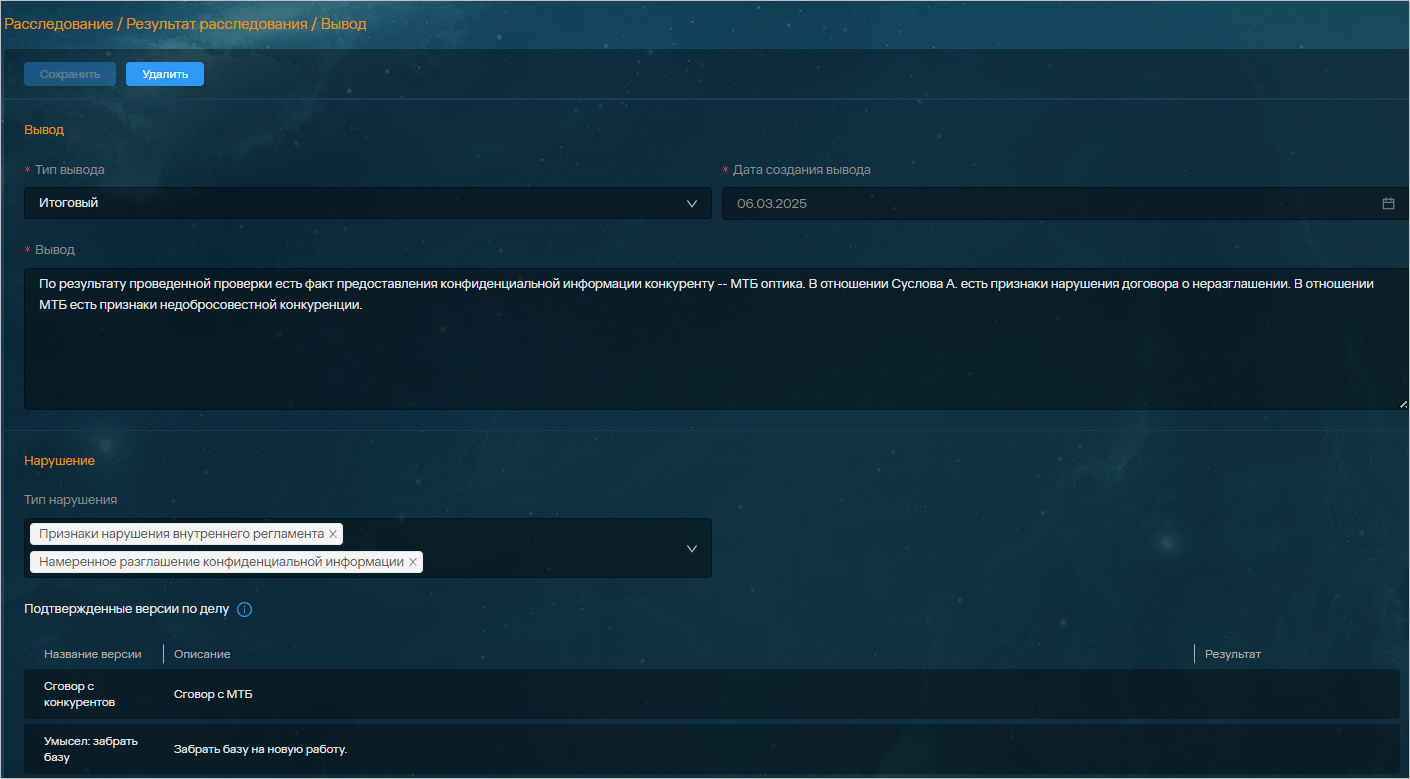This screenshot has width=1410, height=779.
Task: Click 'Забрать базу на новую работу.' cell
Action: click(x=260, y=749)
